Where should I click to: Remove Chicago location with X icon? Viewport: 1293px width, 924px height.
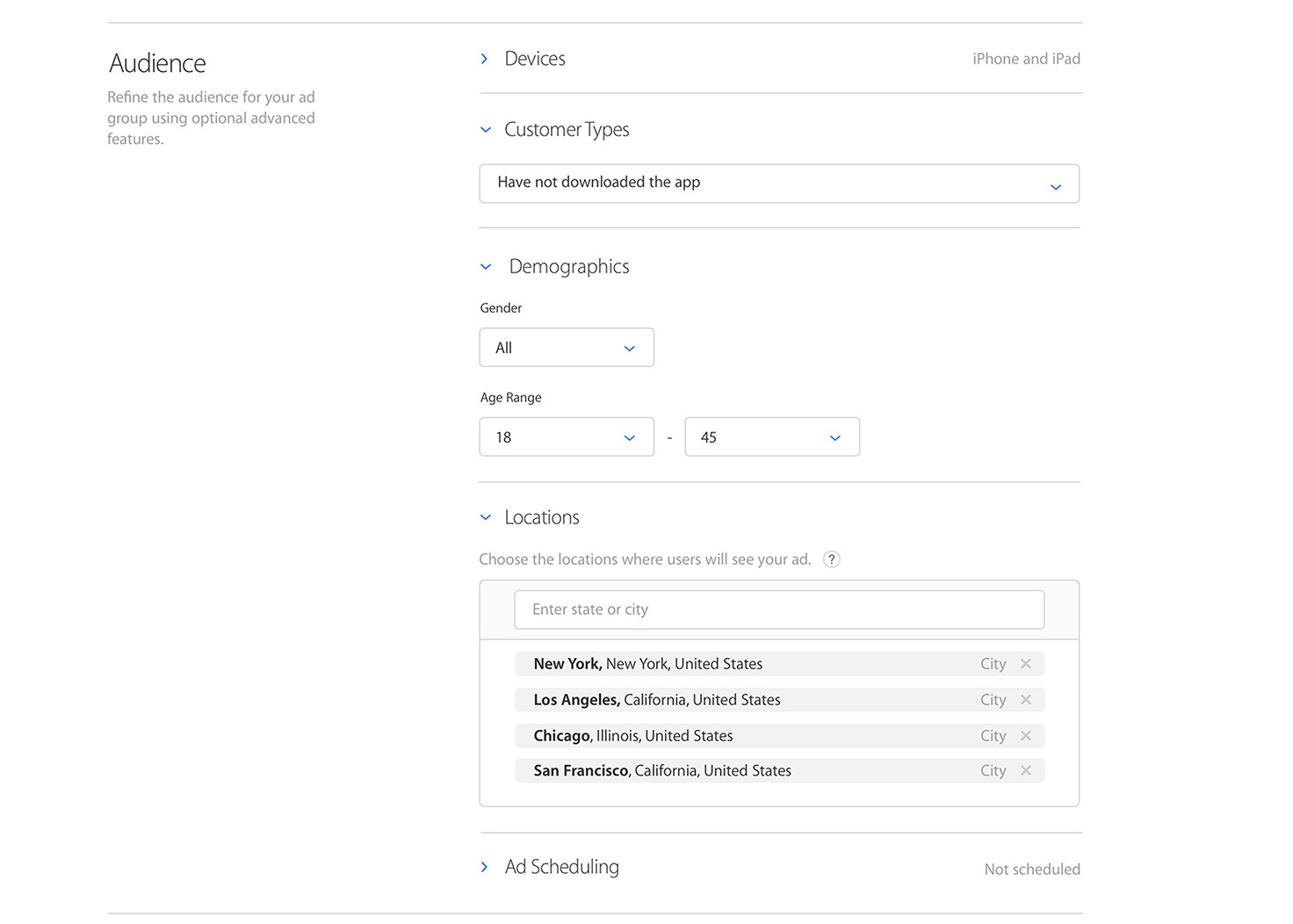click(1025, 736)
